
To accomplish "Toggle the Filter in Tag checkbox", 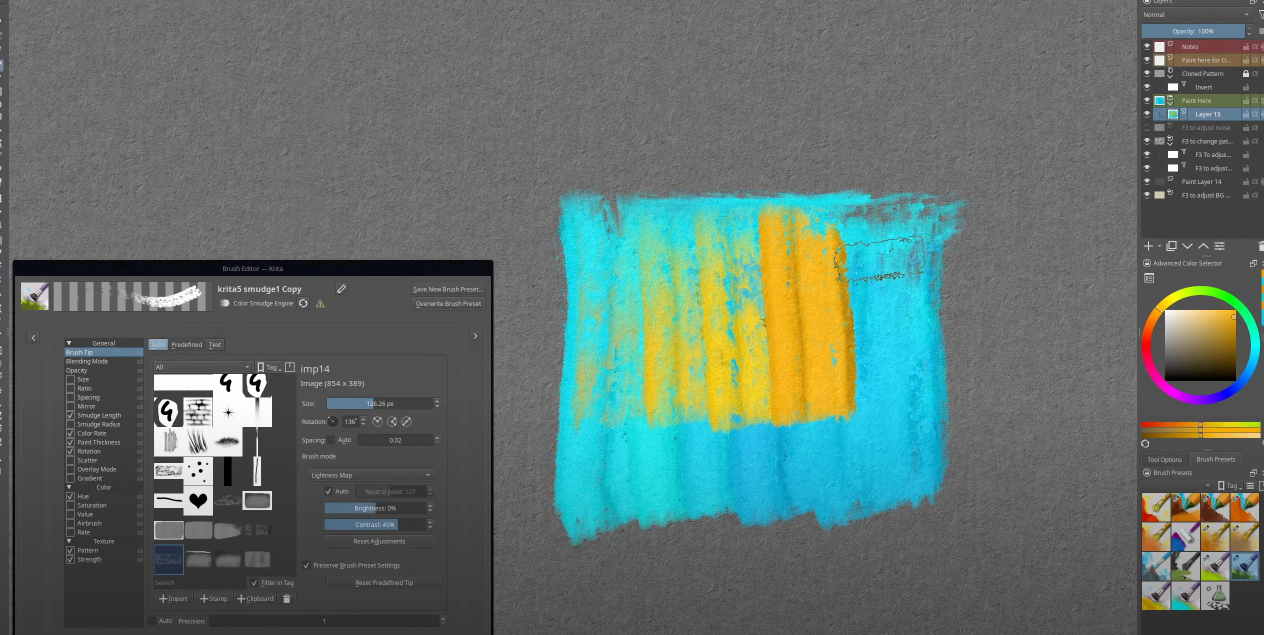I will tap(253, 582).
